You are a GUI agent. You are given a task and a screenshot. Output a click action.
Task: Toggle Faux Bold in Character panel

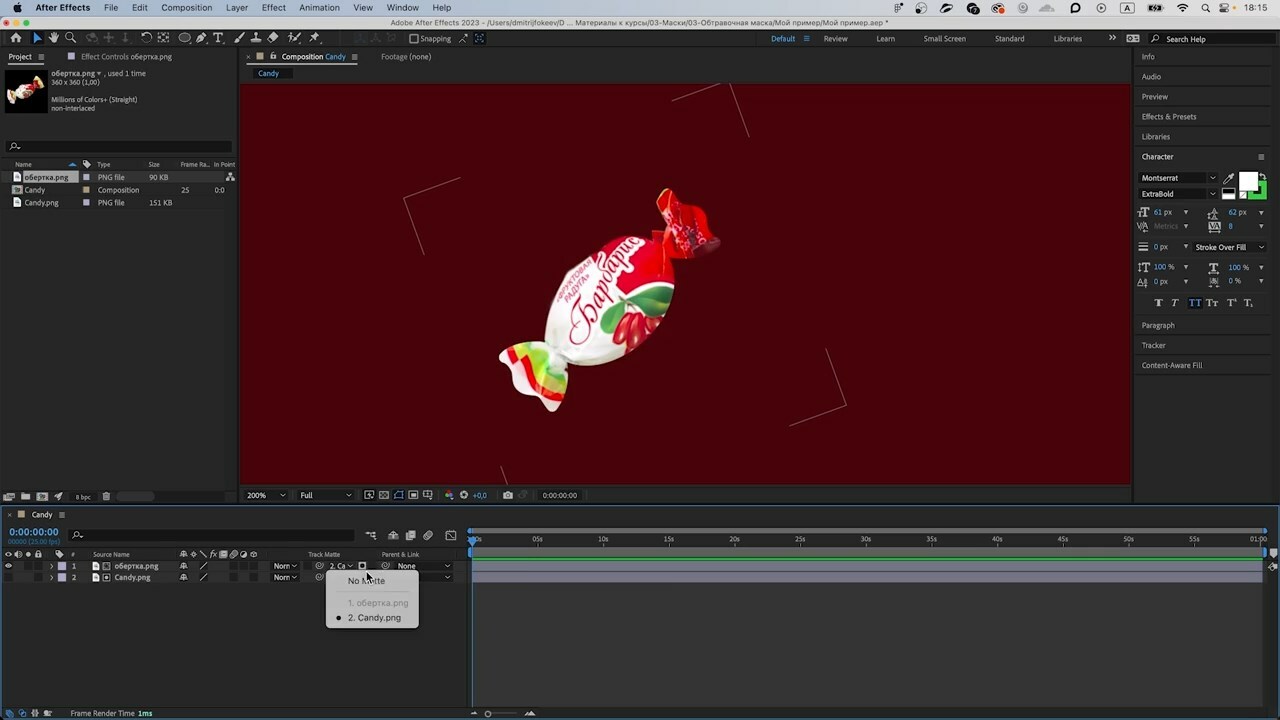1159,303
